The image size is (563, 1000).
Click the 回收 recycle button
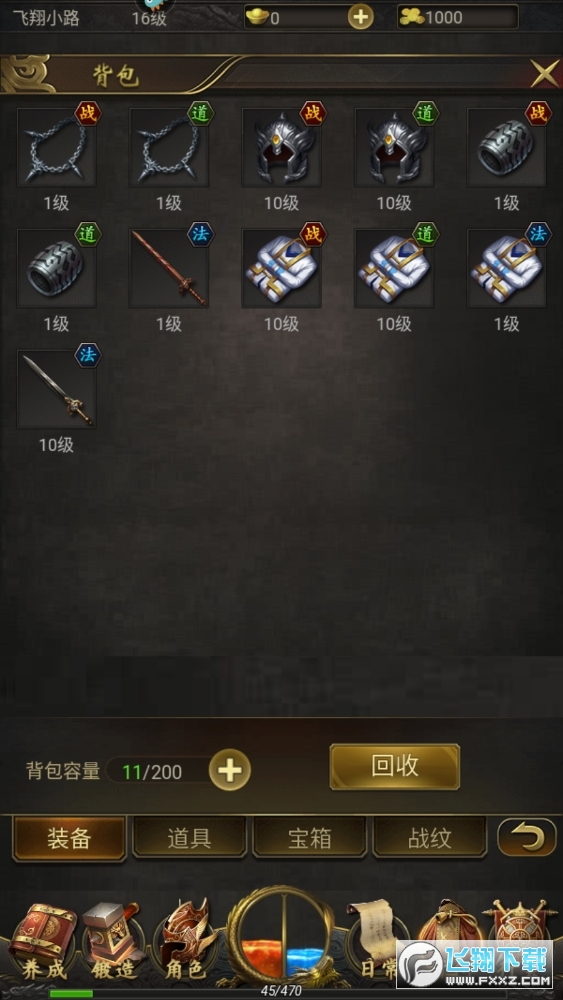coord(395,767)
